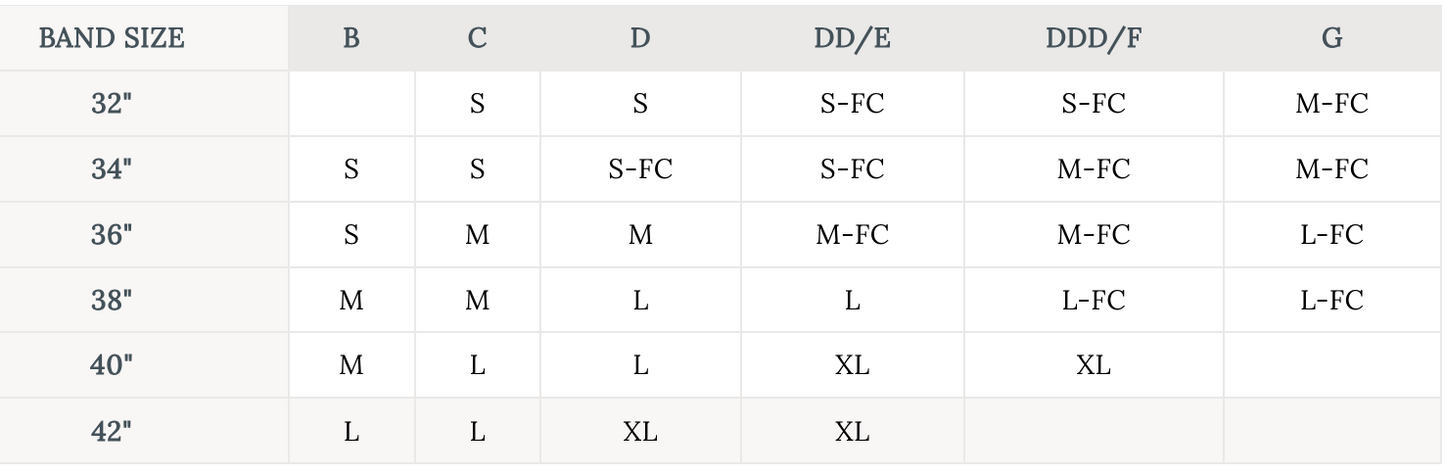Select the 40" band size row label

[x=111, y=366]
